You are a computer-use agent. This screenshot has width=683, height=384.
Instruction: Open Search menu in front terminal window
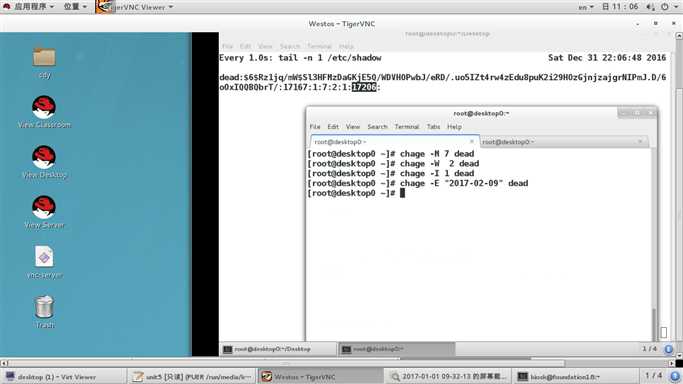[377, 127]
